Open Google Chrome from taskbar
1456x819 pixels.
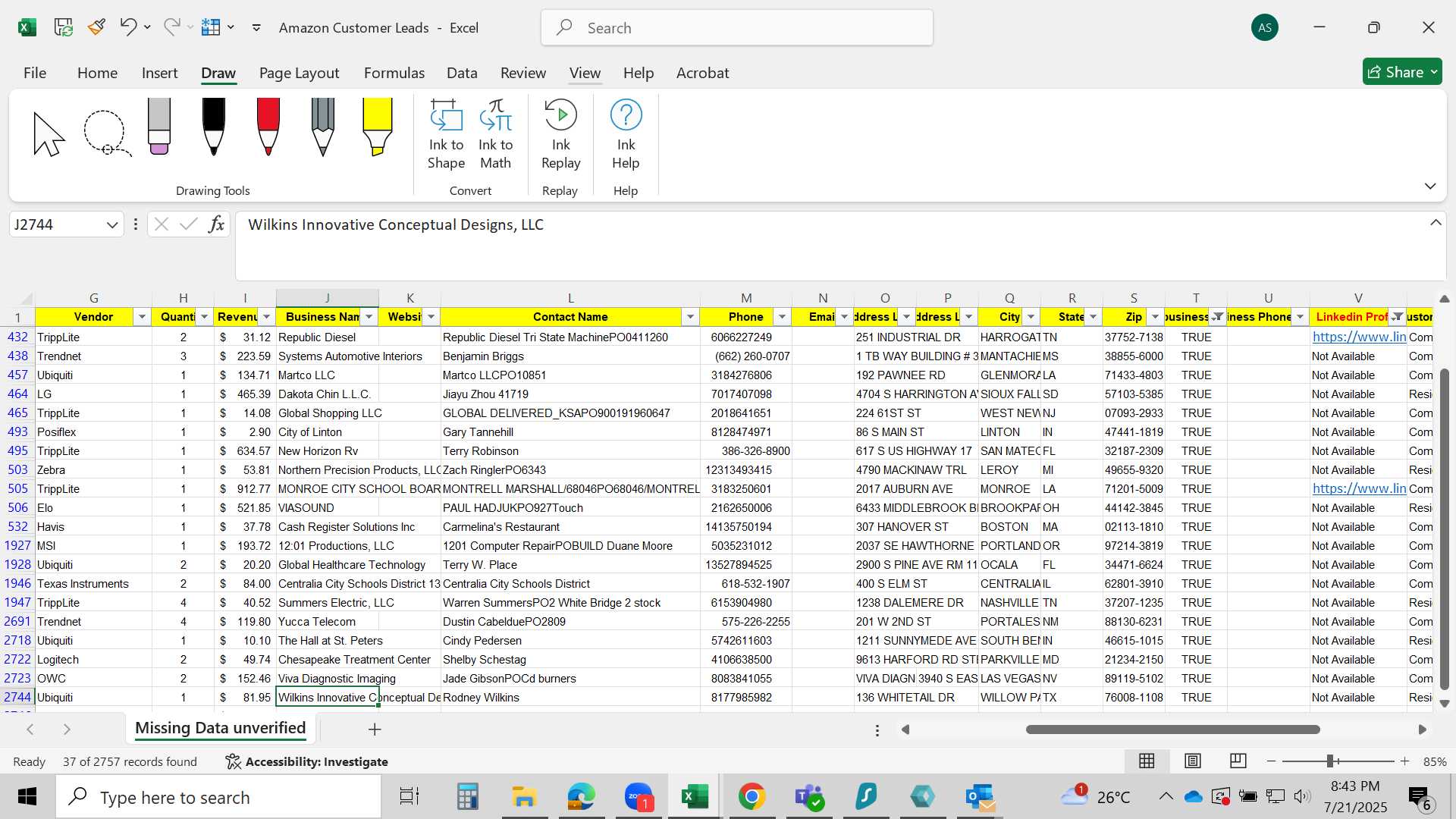(752, 797)
